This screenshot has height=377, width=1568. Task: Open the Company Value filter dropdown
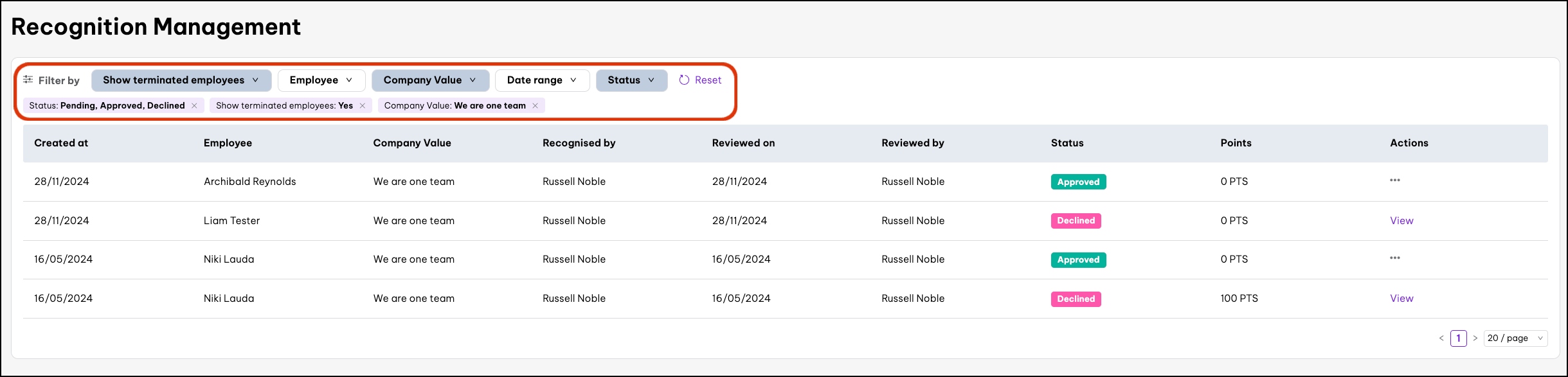tap(429, 80)
